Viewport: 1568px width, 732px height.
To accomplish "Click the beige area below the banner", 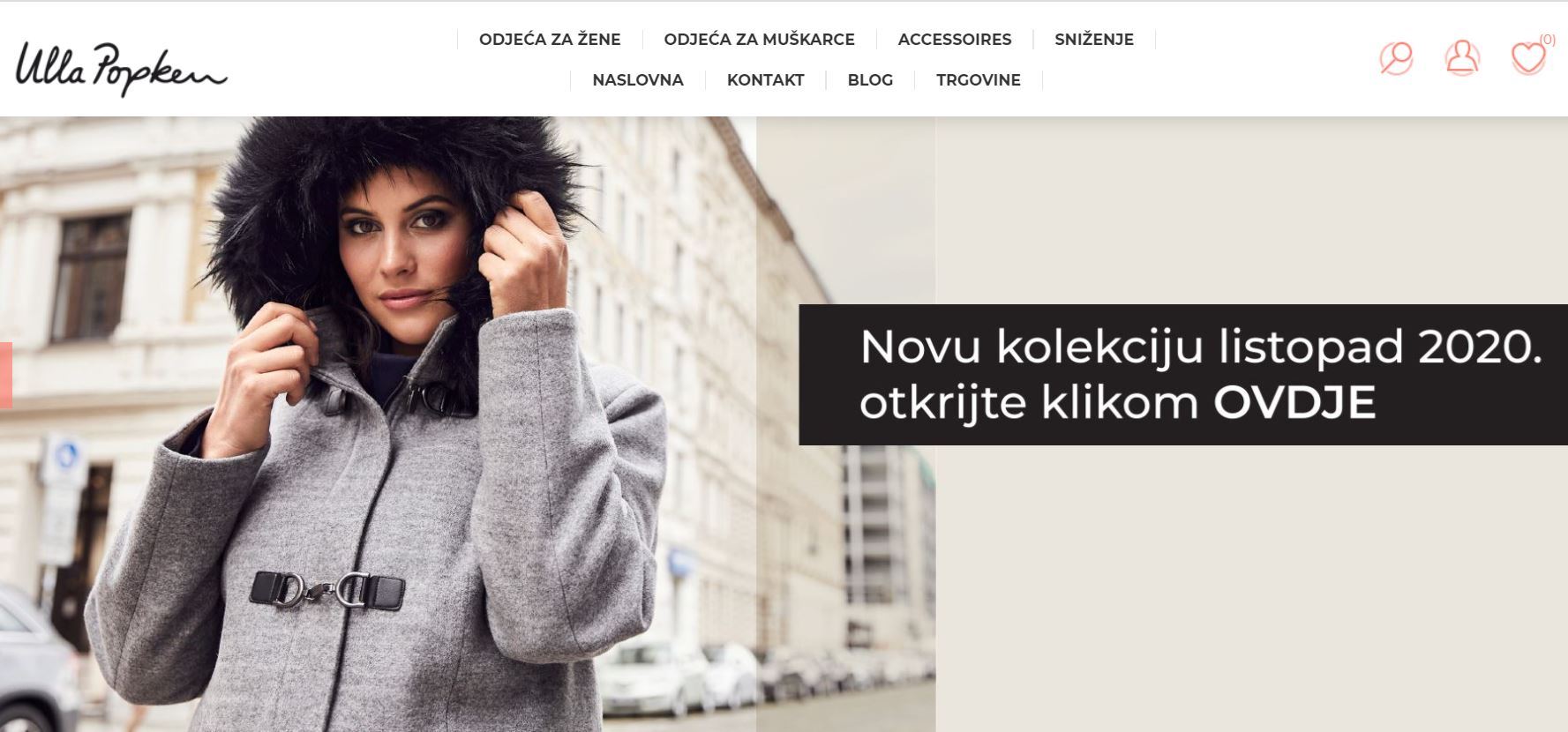I will pos(1251,588).
